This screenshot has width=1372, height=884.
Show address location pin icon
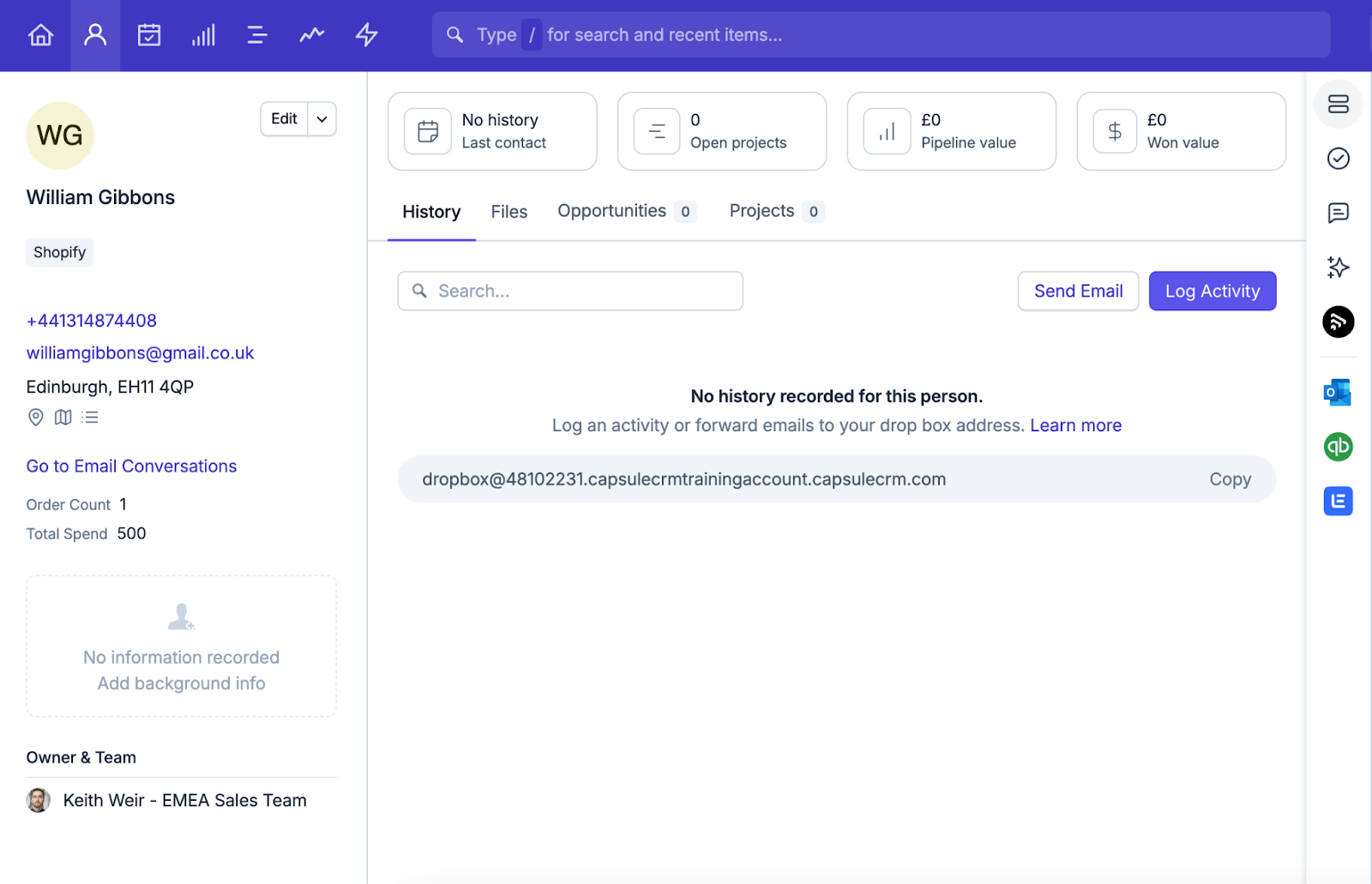click(36, 418)
